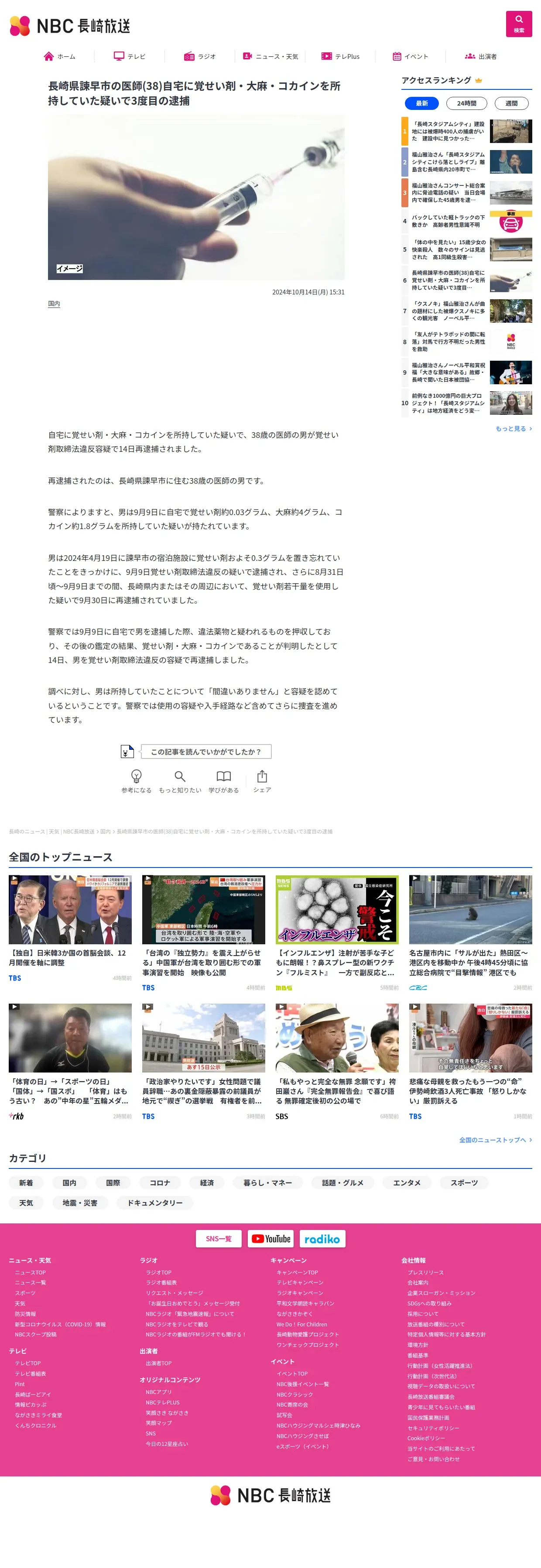Click the footer NBC 長崎放送 logo
Screen dimensions: 541x1568
tap(270, 1495)
